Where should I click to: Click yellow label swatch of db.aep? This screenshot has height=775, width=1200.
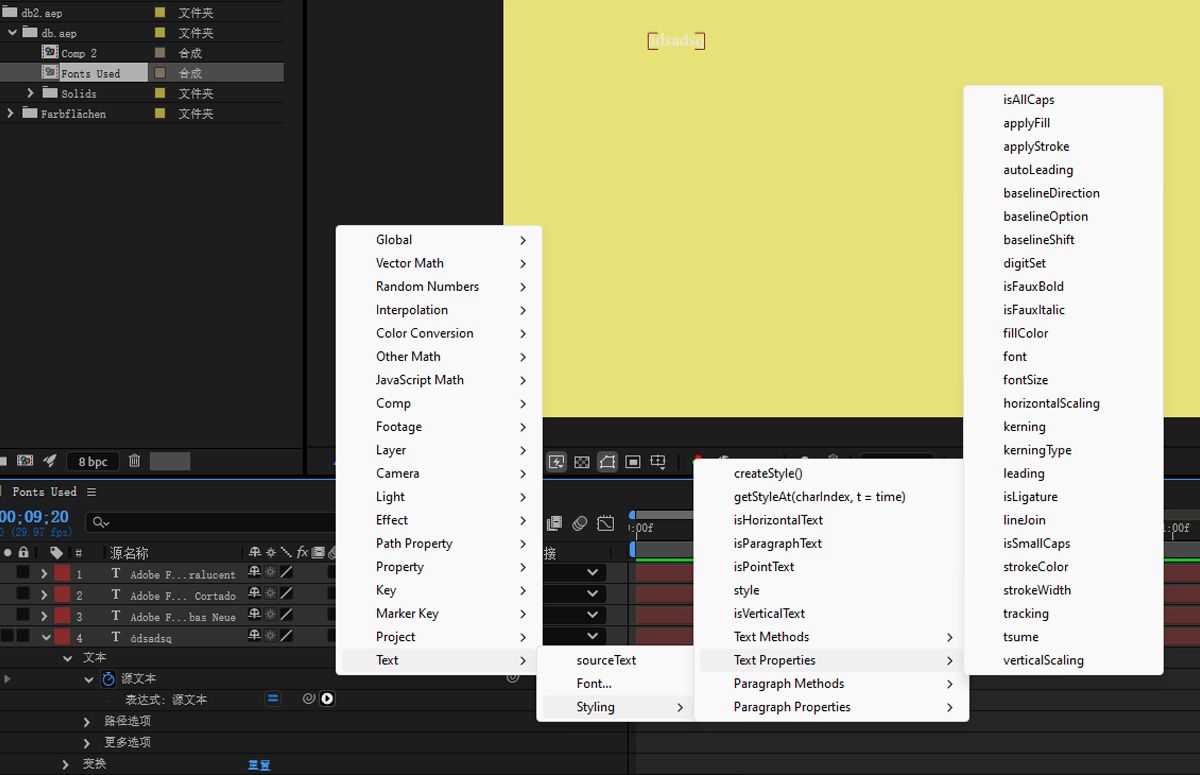click(x=160, y=32)
